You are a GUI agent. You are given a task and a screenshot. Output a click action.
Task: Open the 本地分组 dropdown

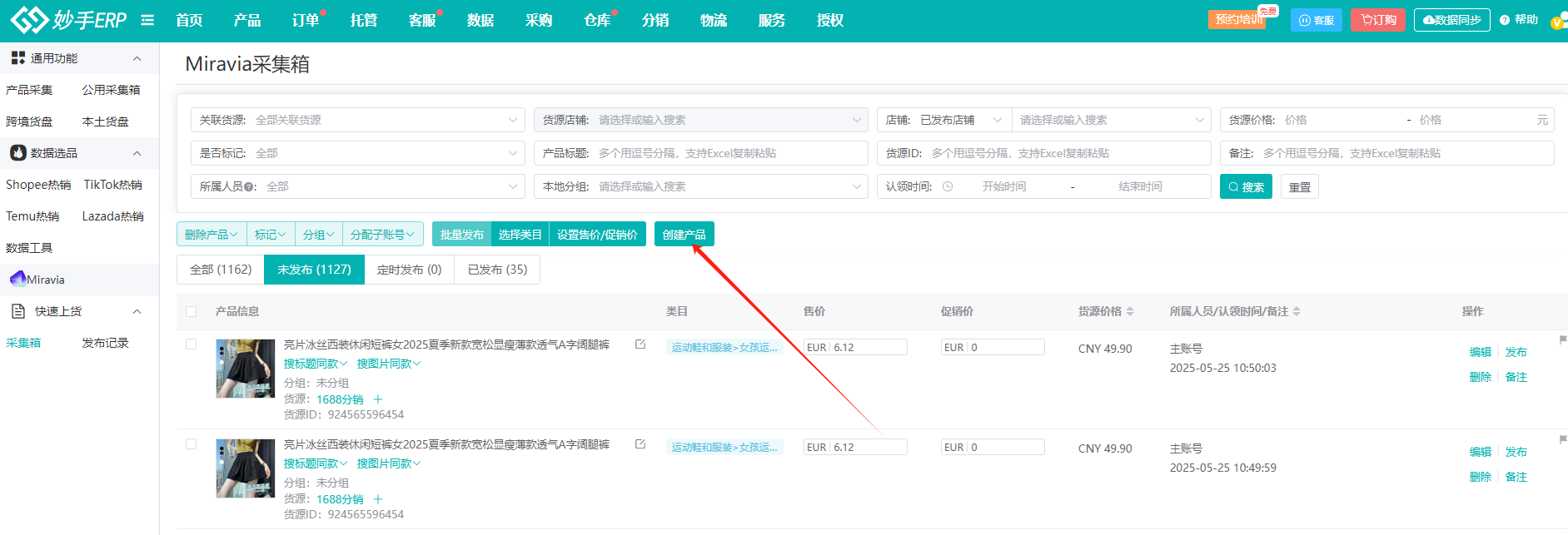click(x=701, y=186)
